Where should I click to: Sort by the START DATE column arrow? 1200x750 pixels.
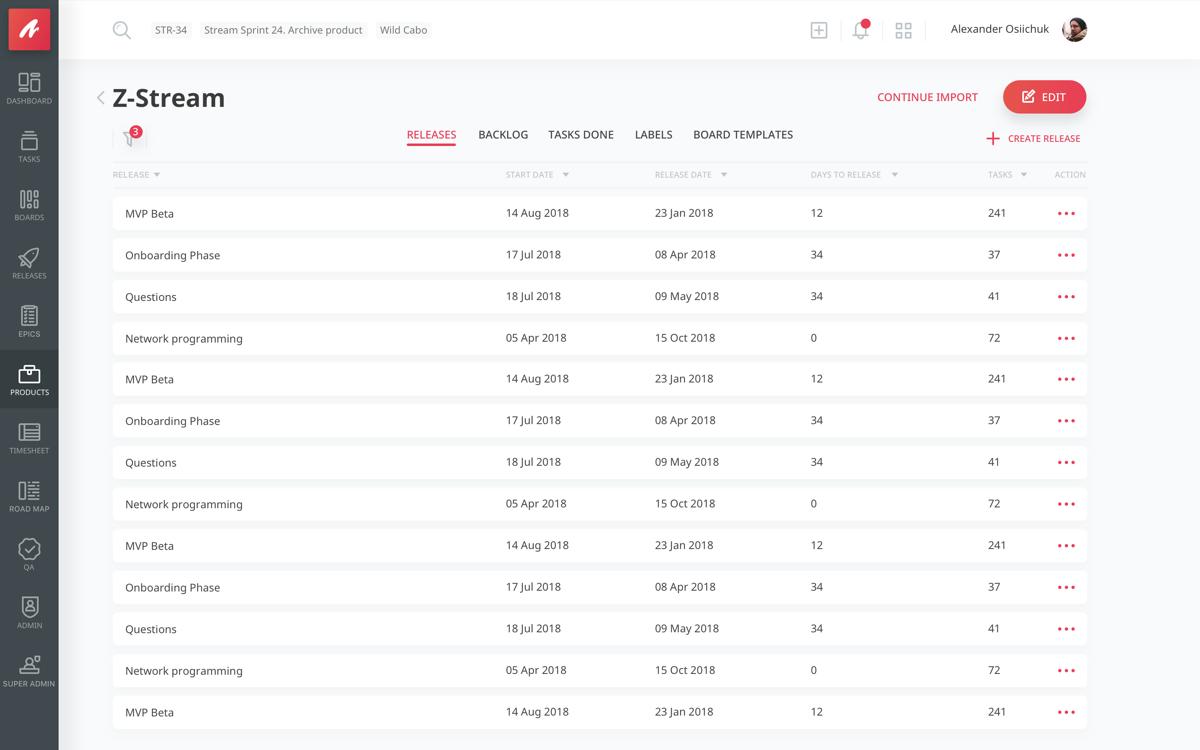[566, 175]
